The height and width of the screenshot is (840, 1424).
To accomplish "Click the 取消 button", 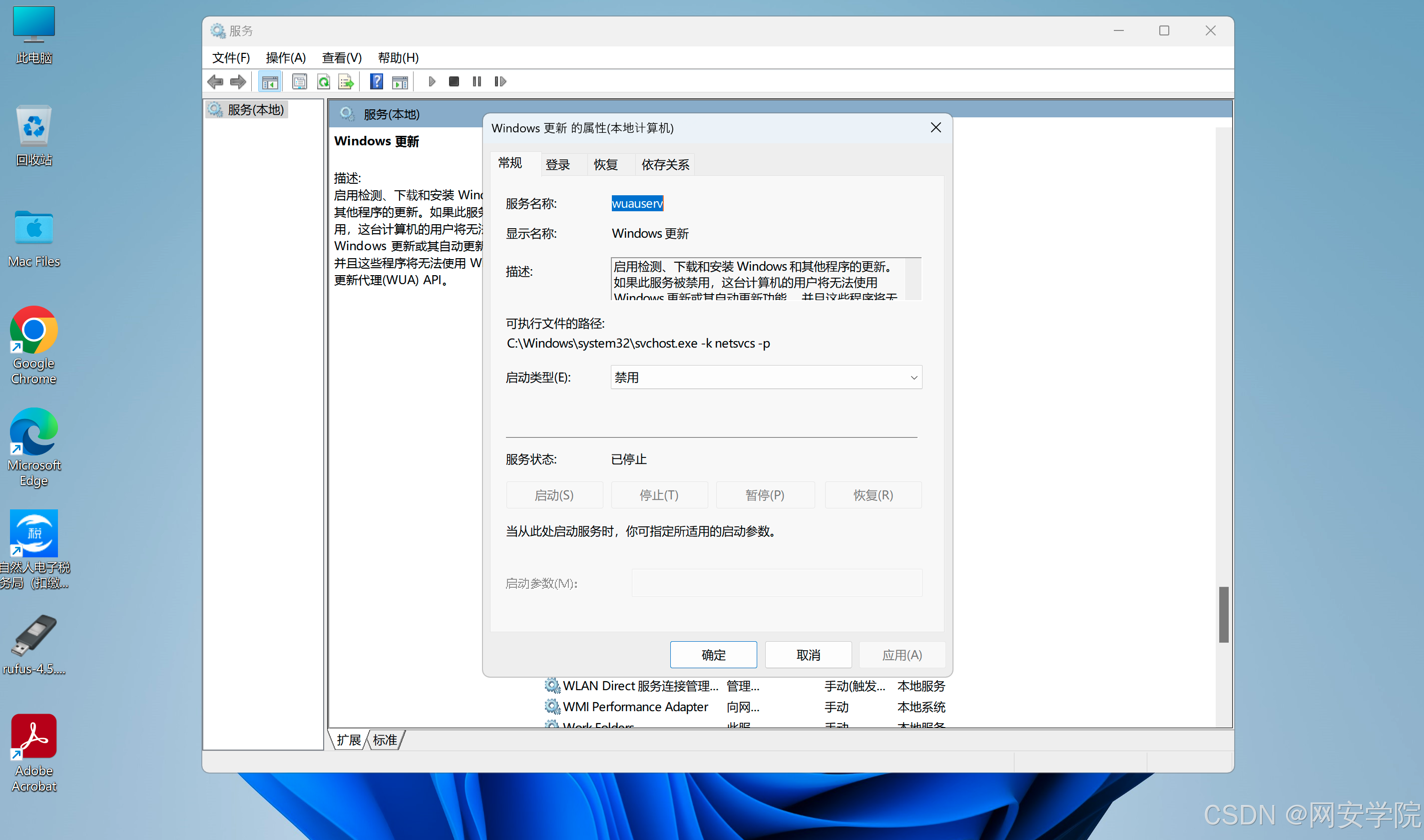I will pos(808,655).
